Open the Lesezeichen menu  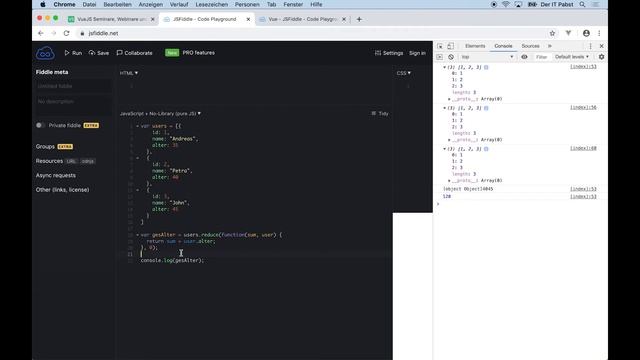point(211,4)
